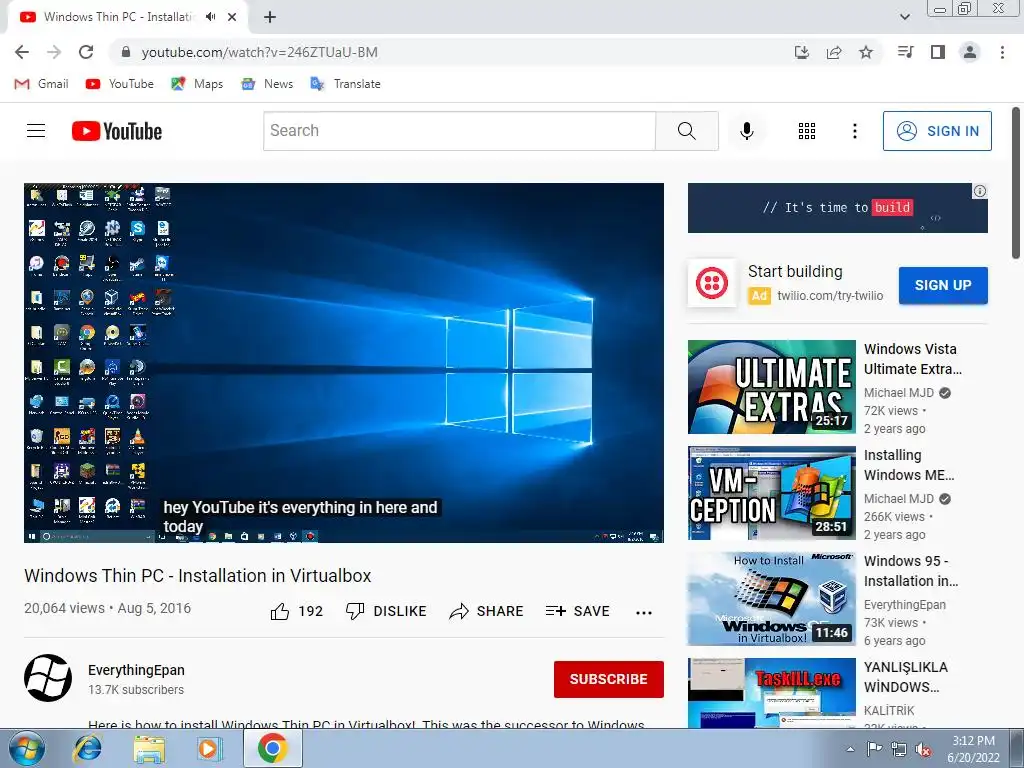Click the Twilio ad logo
The image size is (1024, 768).
pos(712,283)
